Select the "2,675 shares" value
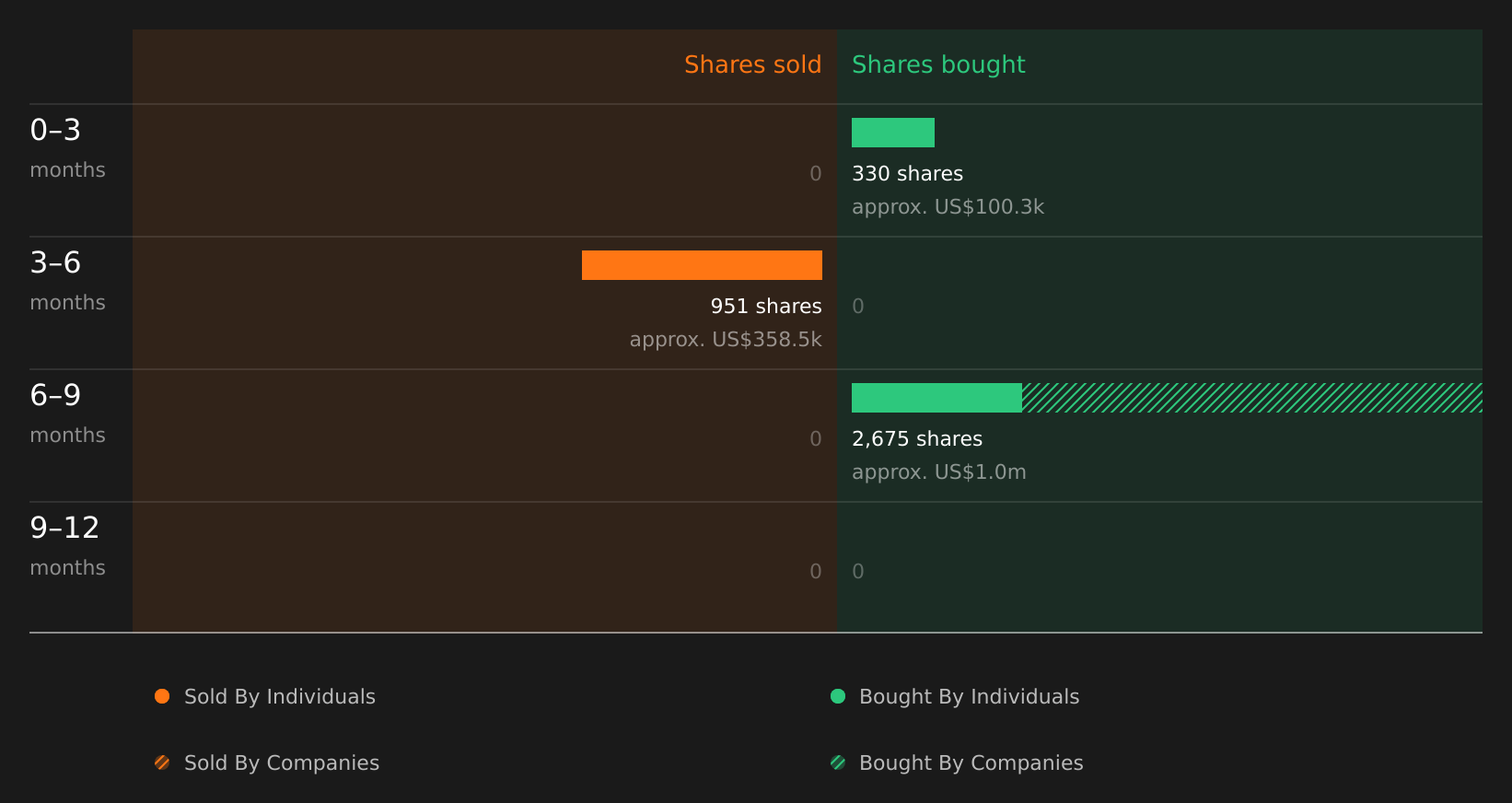The height and width of the screenshot is (803, 1512). (x=917, y=439)
